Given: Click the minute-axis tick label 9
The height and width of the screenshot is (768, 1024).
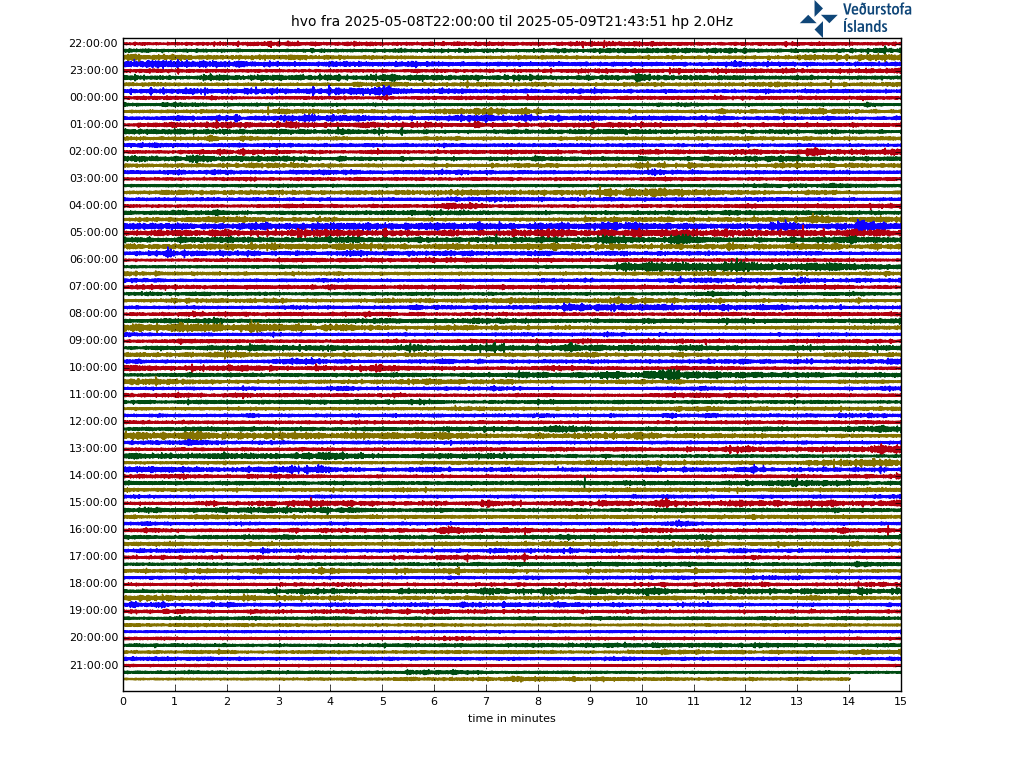Looking at the screenshot, I should (590, 701).
